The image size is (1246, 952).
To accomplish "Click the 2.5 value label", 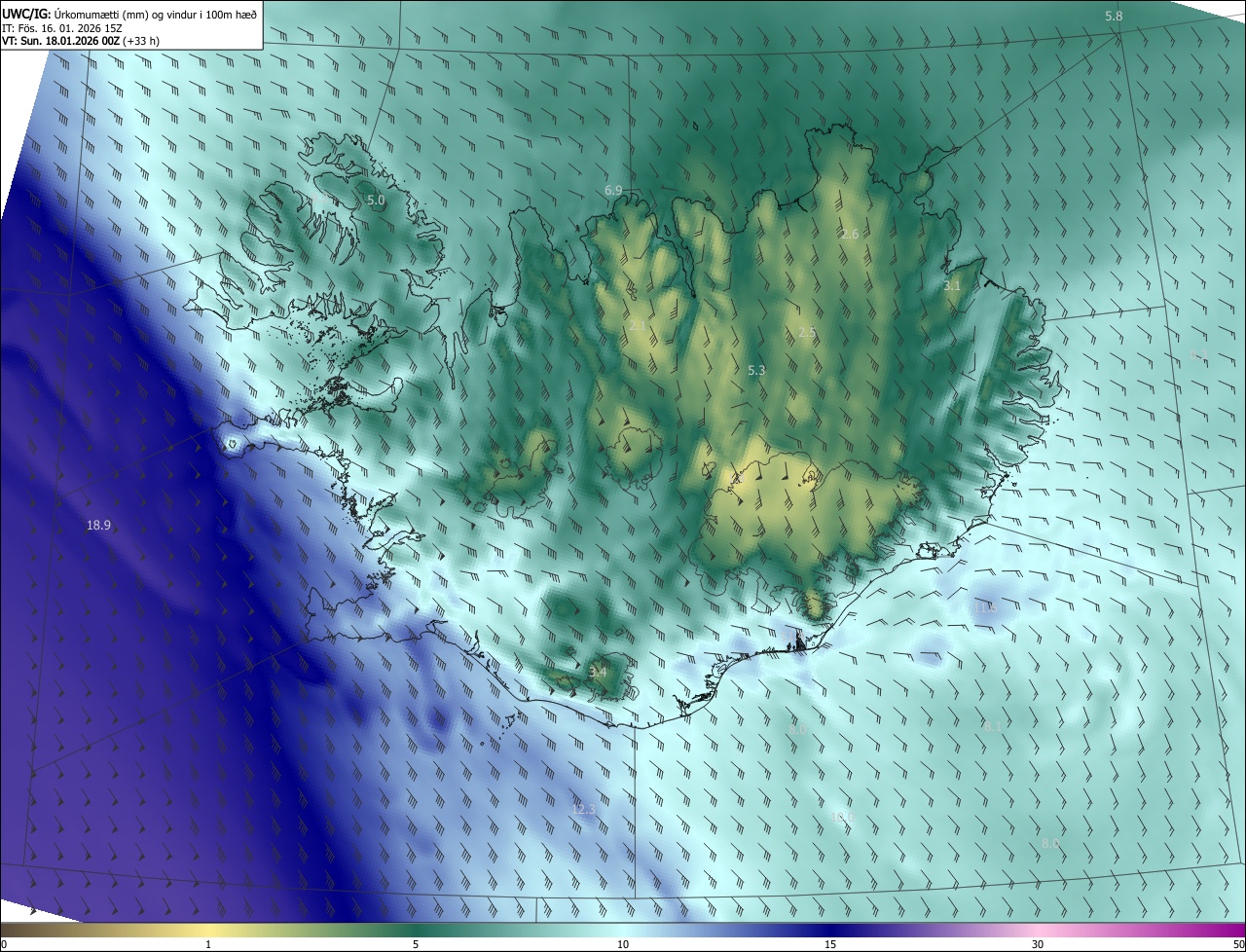I will pos(807,332).
